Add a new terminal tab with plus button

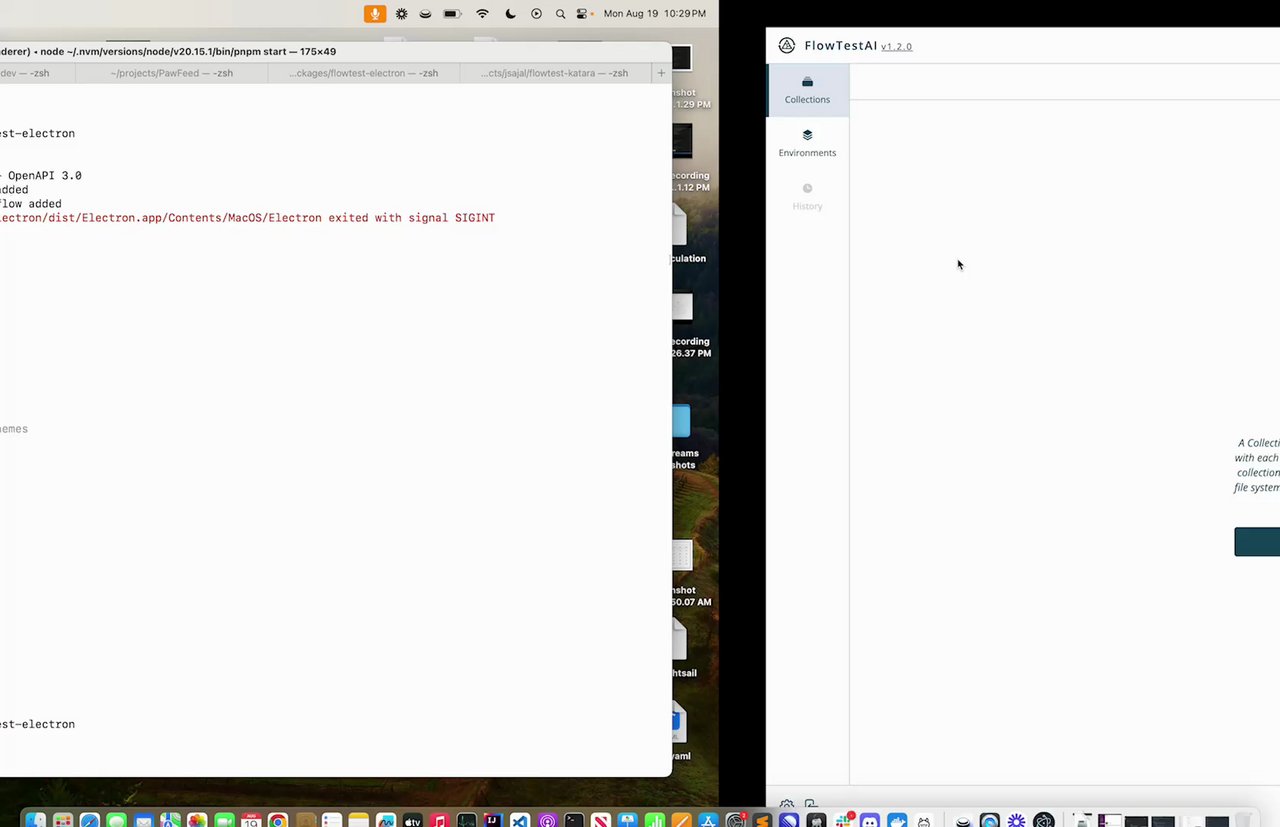[661, 73]
